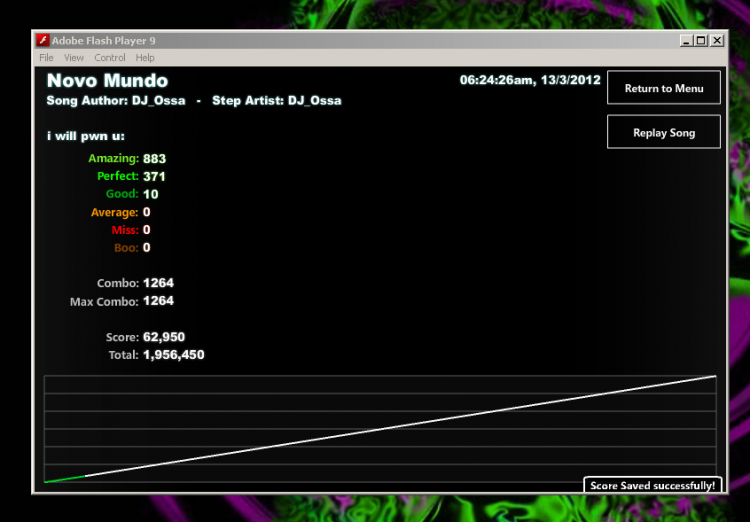Image resolution: width=750 pixels, height=522 pixels.
Task: Open the Help menu
Action: (x=144, y=58)
